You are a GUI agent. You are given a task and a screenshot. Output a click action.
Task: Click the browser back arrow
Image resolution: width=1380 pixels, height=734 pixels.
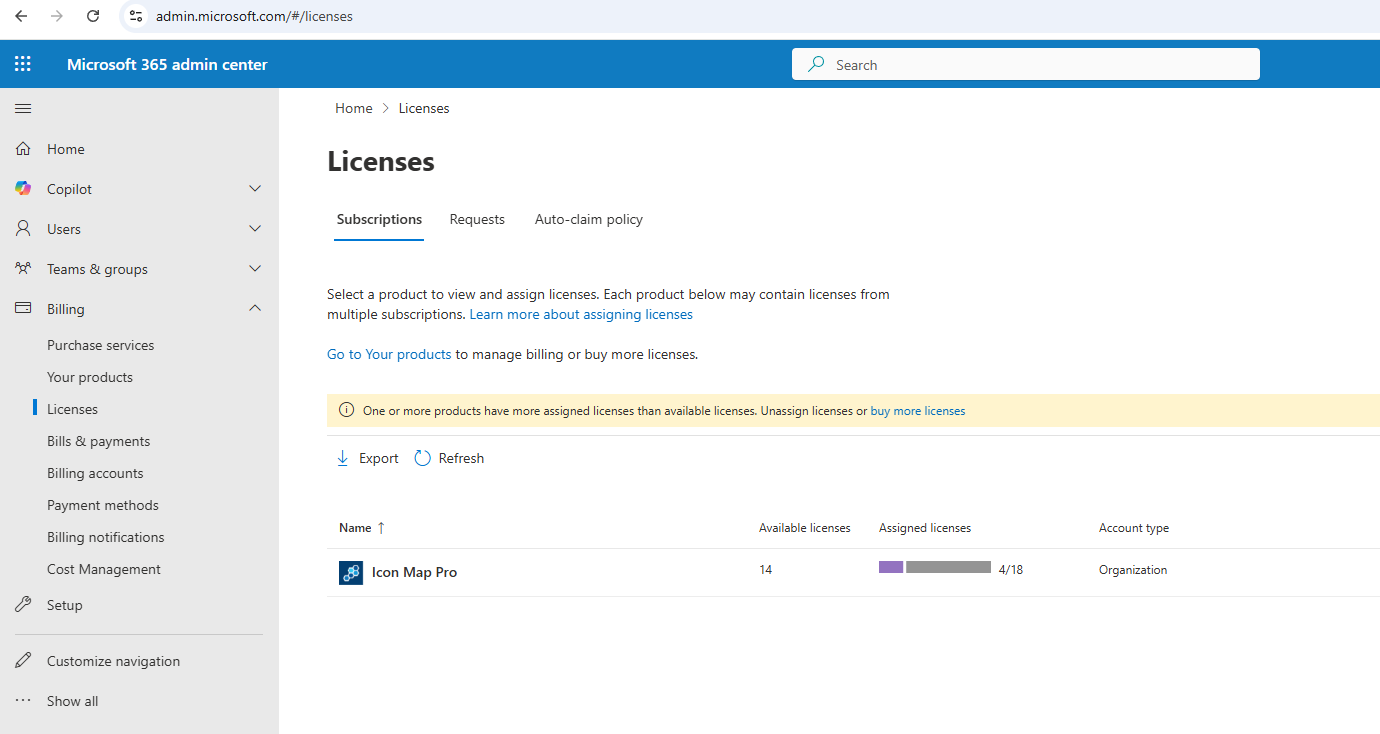21,16
